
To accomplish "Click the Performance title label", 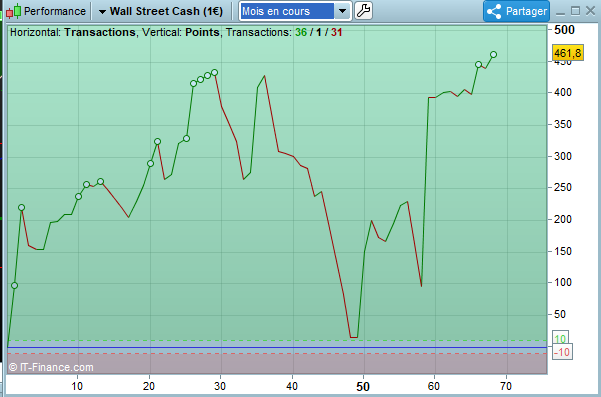I will [x=55, y=11].
